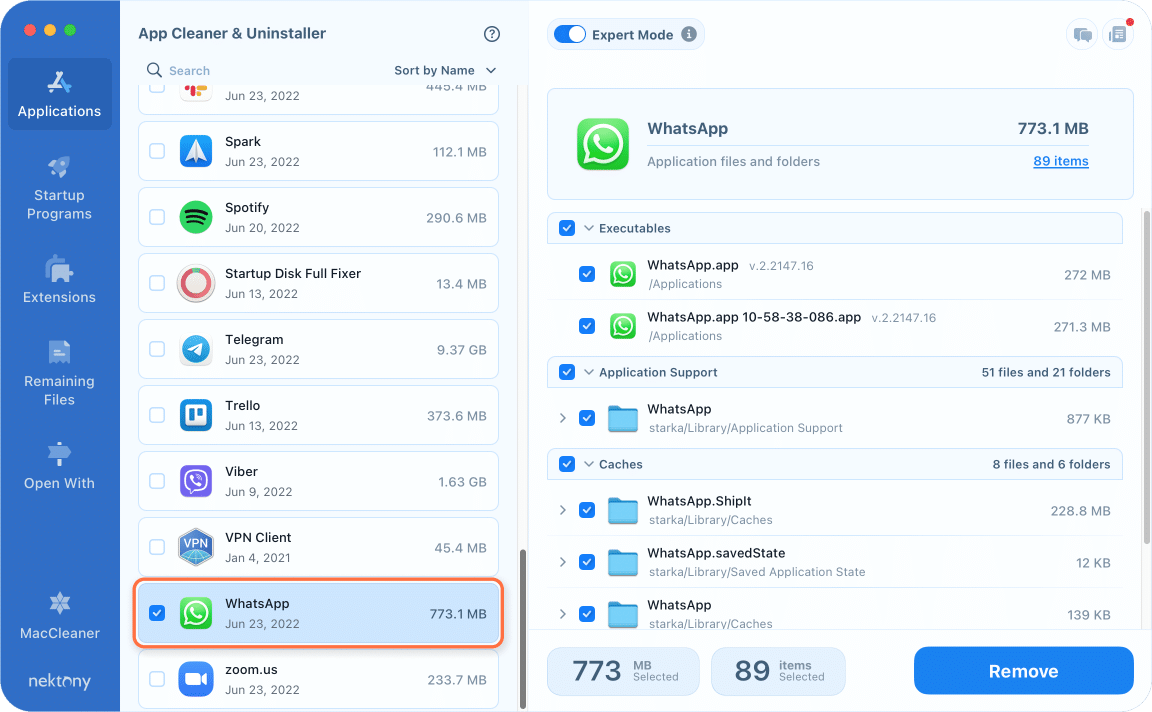
Task: Uncheck WhatsApp.app 10-58-38-086.app checkbox
Action: (x=587, y=326)
